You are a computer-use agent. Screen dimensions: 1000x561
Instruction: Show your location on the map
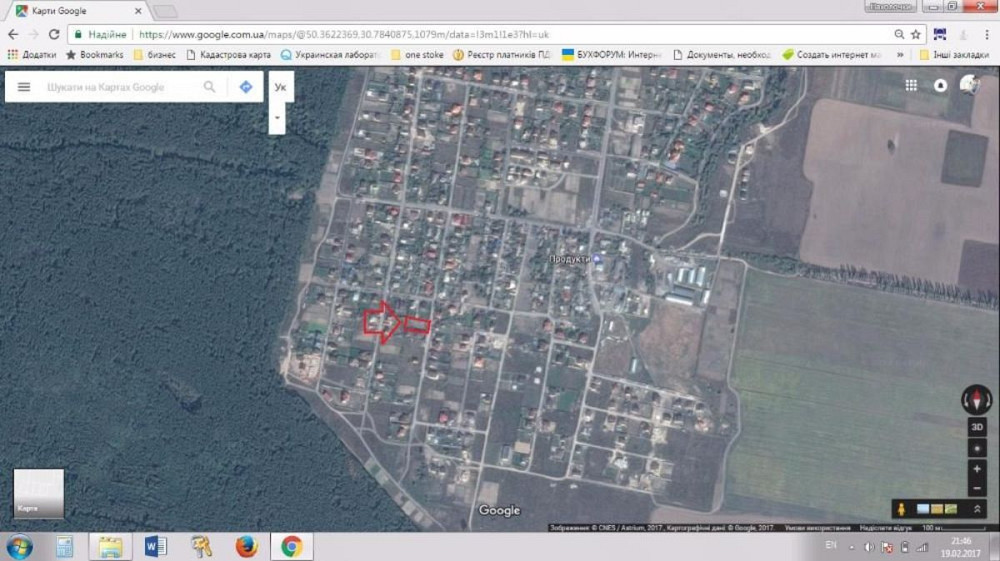click(x=977, y=447)
